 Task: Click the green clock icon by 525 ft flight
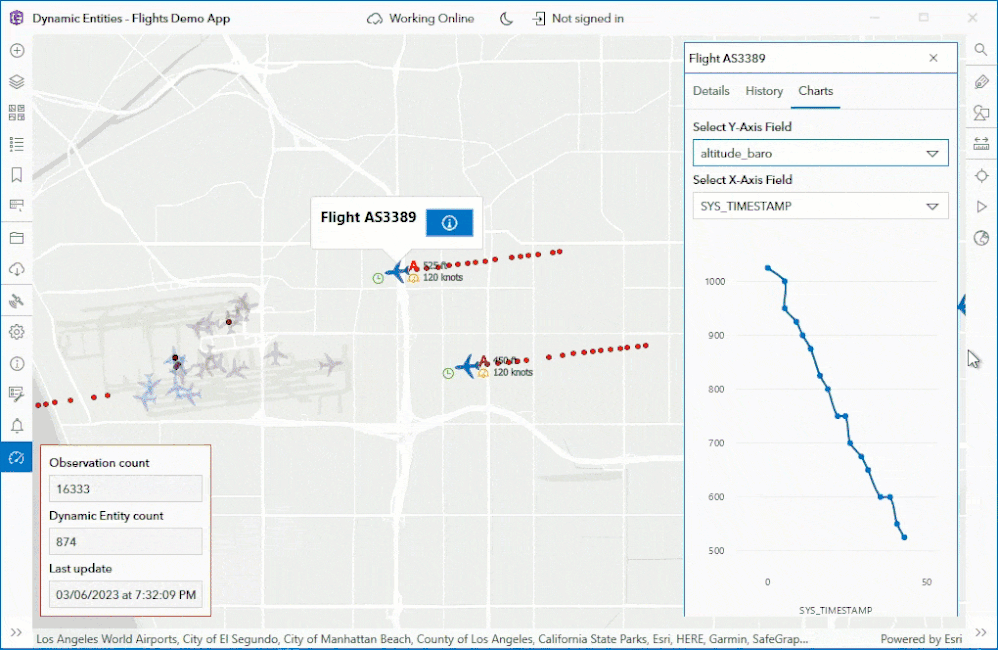pos(378,278)
